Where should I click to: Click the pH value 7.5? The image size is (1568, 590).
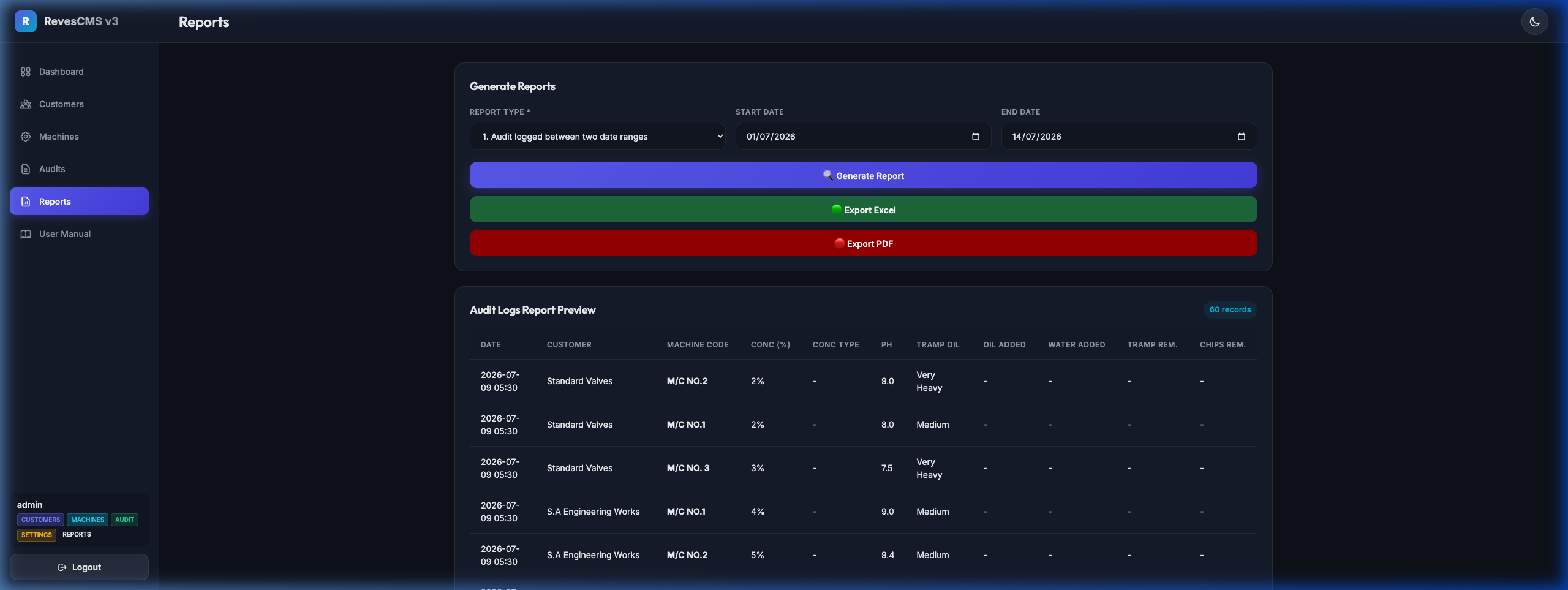point(886,468)
